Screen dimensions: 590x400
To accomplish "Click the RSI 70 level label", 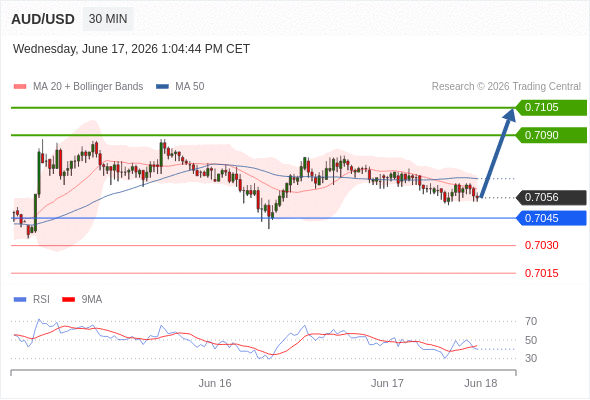I will coord(531,321).
